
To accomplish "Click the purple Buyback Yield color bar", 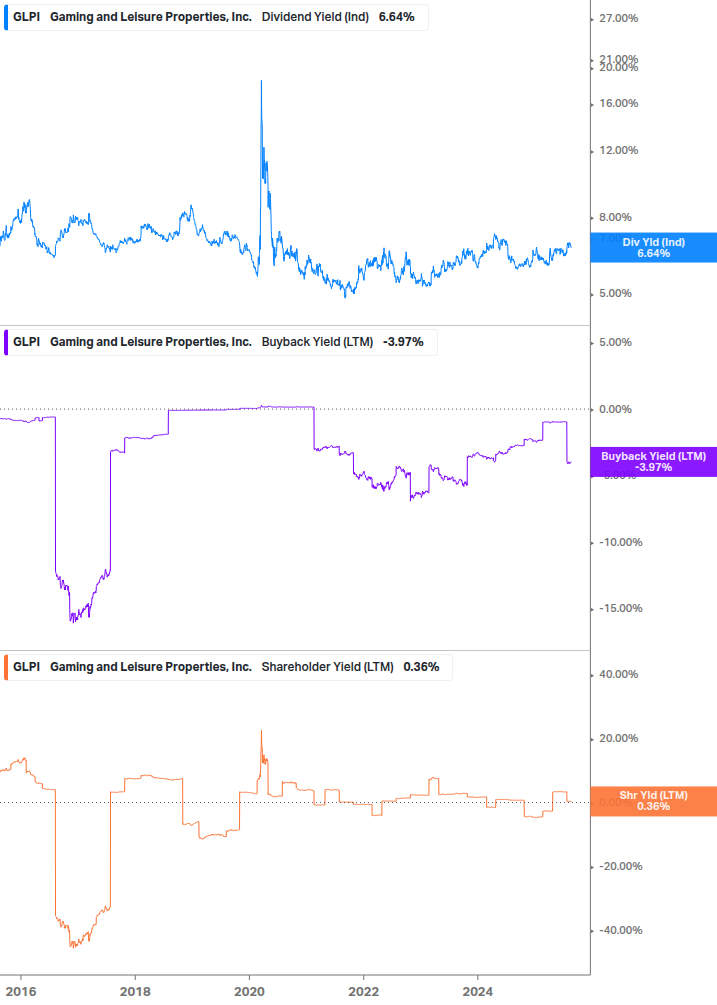I will 6,342.
